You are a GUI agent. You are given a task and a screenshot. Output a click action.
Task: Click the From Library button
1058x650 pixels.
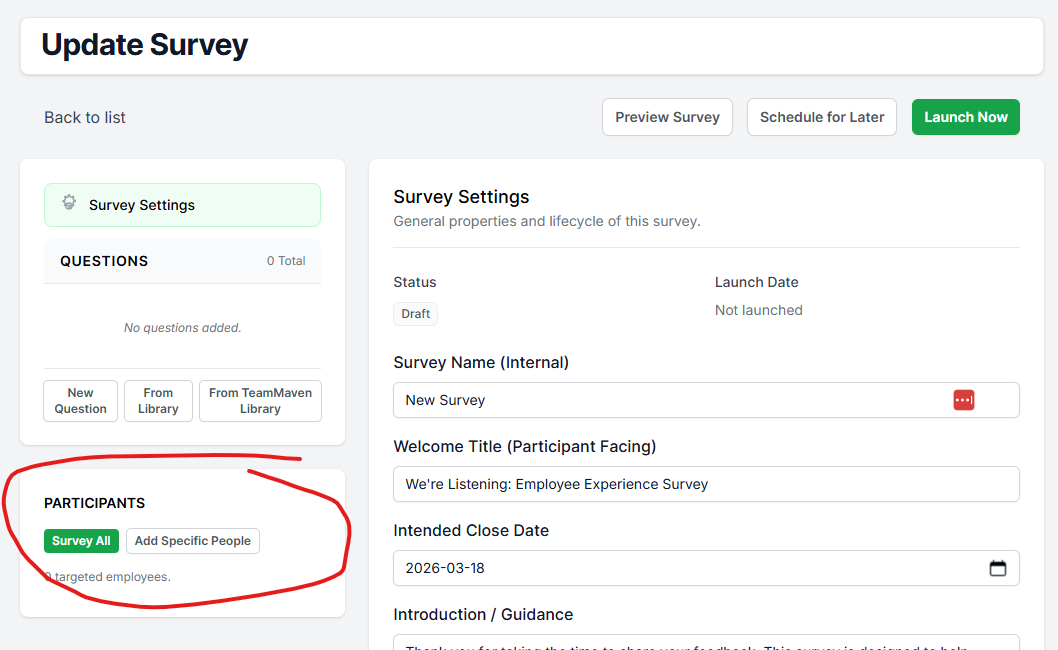click(158, 401)
